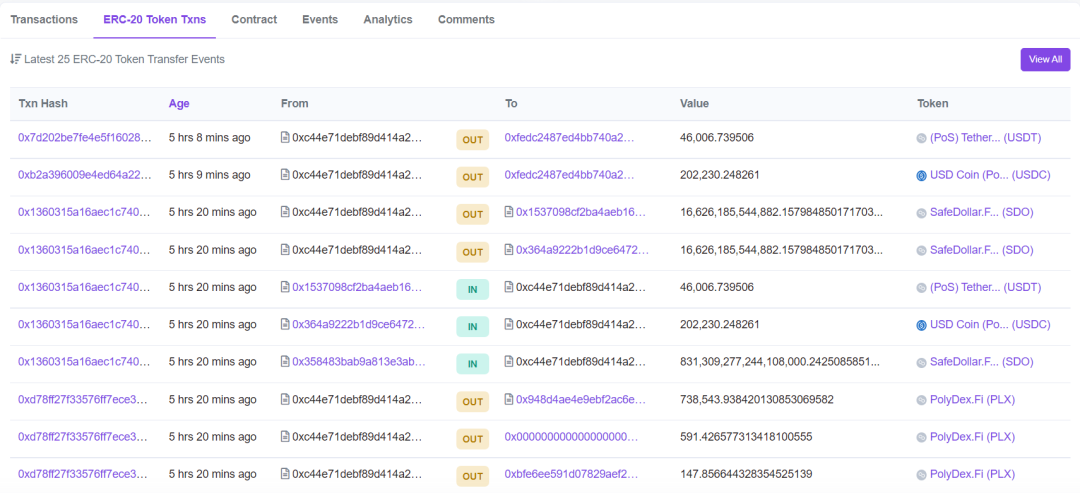Click the sort icon beside Latest 25 ERC-20
The image size is (1080, 493).
[15, 59]
